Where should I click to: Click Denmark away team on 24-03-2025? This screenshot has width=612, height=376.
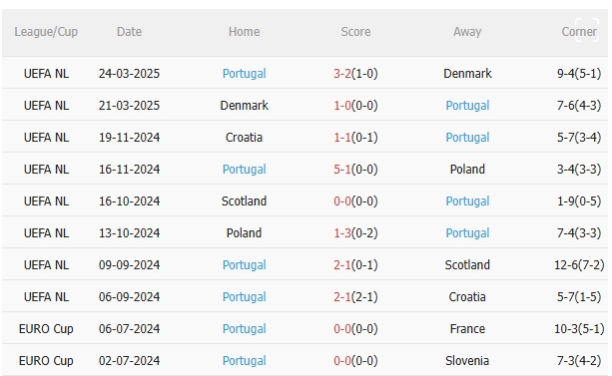tap(467, 73)
